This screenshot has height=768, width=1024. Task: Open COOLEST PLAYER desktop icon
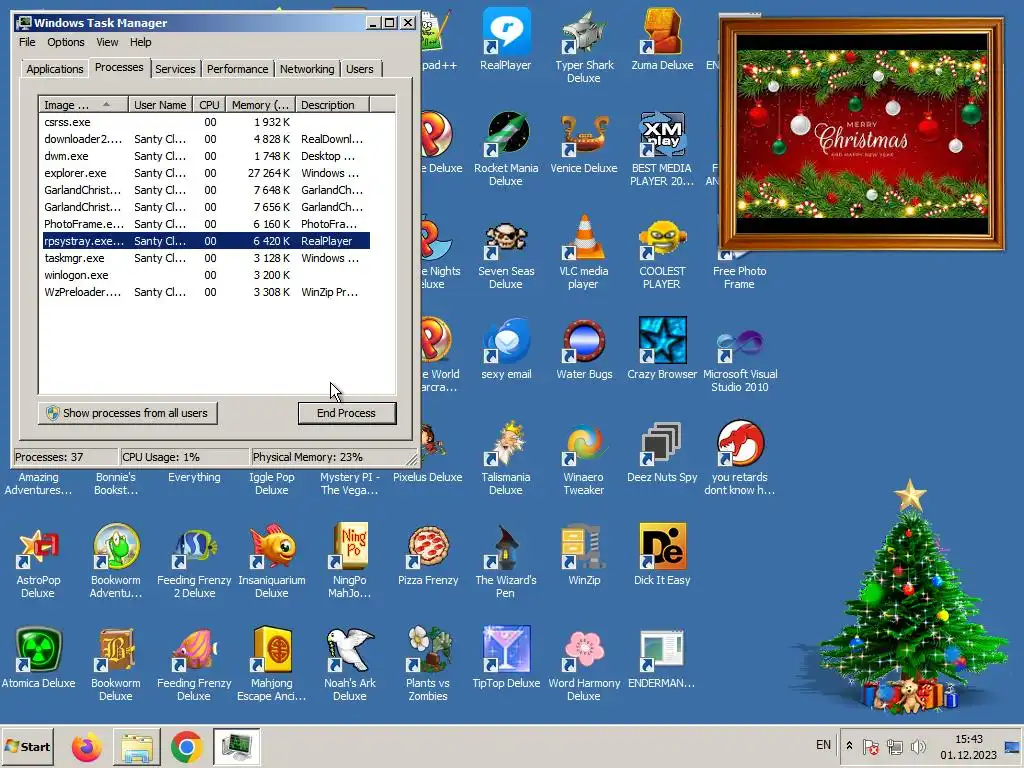662,252
